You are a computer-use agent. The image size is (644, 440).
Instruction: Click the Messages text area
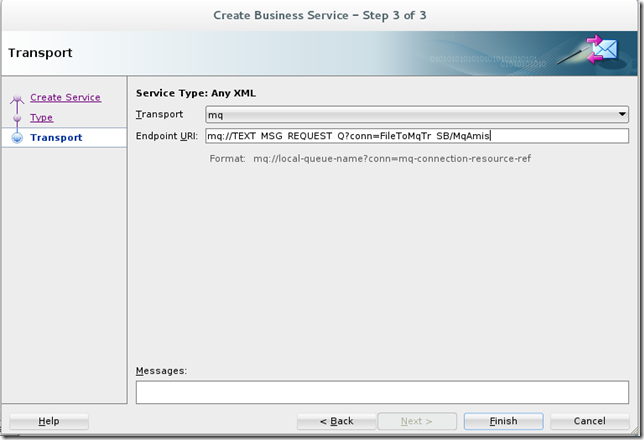(382, 392)
